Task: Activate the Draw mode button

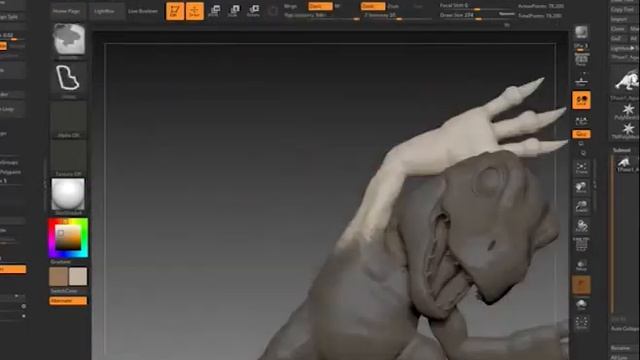Action: point(194,11)
